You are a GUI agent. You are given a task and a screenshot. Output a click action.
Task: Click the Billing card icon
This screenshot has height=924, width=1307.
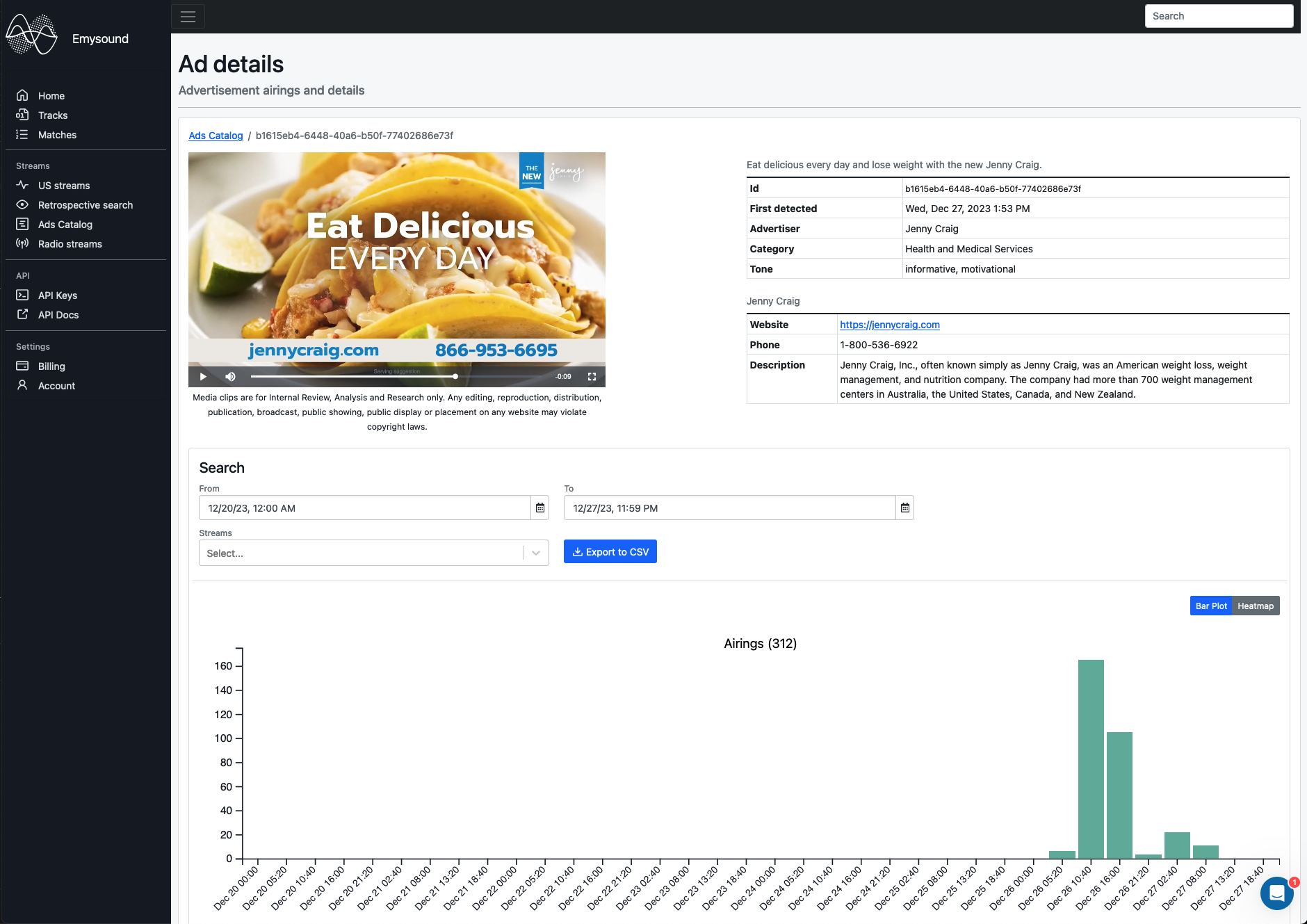coord(22,366)
